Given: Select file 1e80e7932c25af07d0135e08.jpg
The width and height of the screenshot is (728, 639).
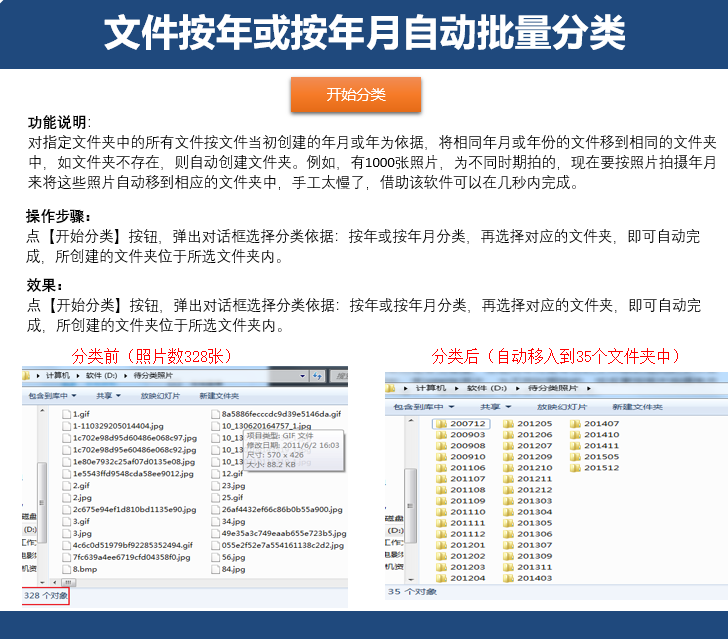Looking at the screenshot, I should point(134,462).
